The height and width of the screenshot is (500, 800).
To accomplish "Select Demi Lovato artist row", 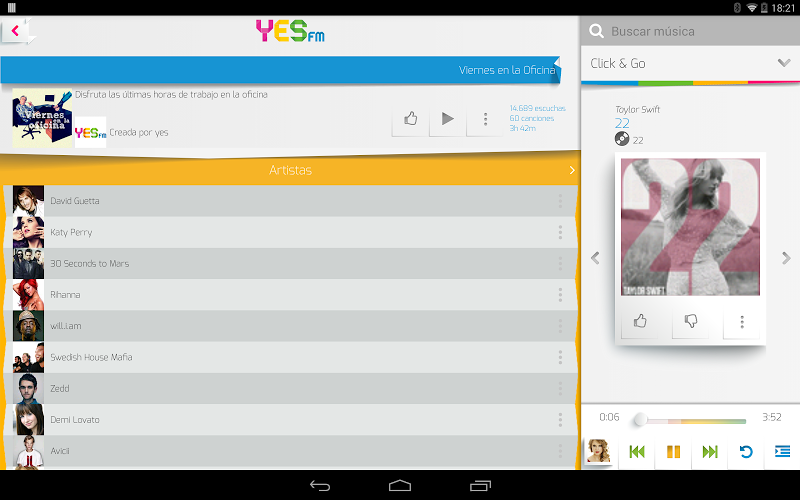I will 290,419.
